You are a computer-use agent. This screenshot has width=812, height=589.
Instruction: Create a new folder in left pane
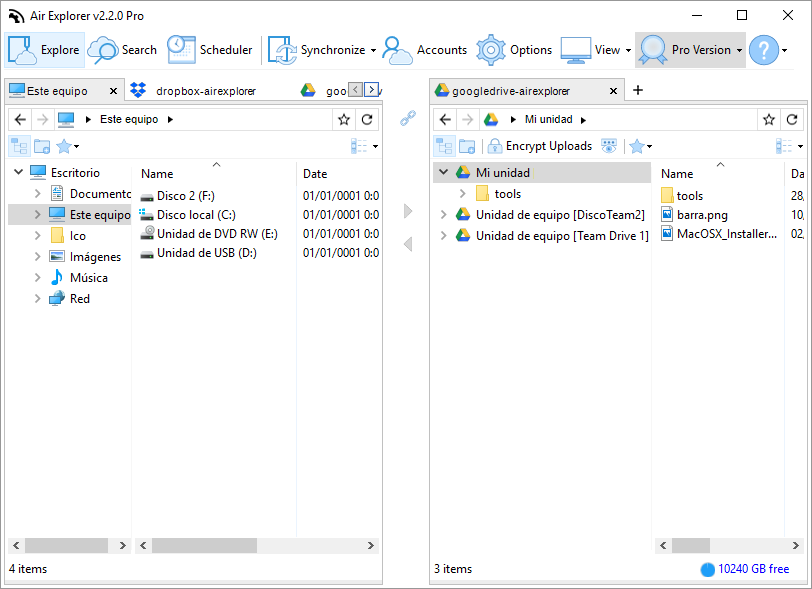point(42,147)
